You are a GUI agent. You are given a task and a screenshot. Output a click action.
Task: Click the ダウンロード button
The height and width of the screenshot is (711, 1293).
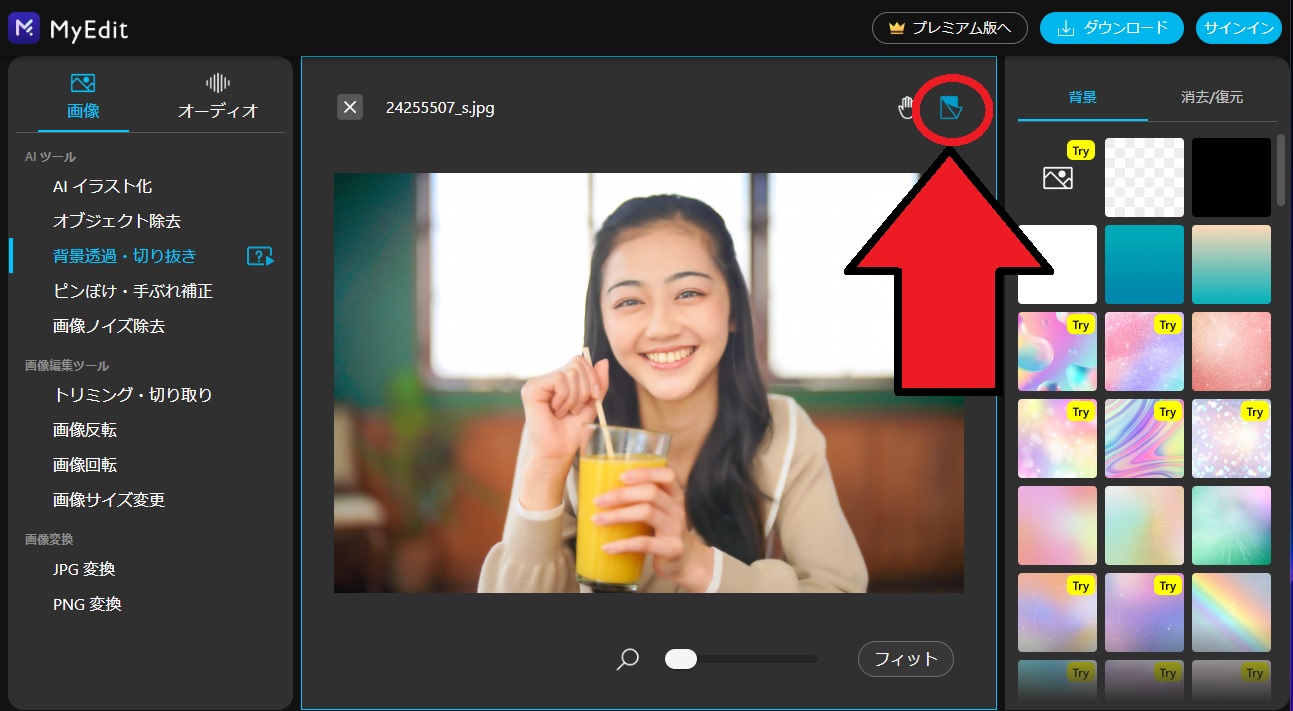tap(1112, 28)
